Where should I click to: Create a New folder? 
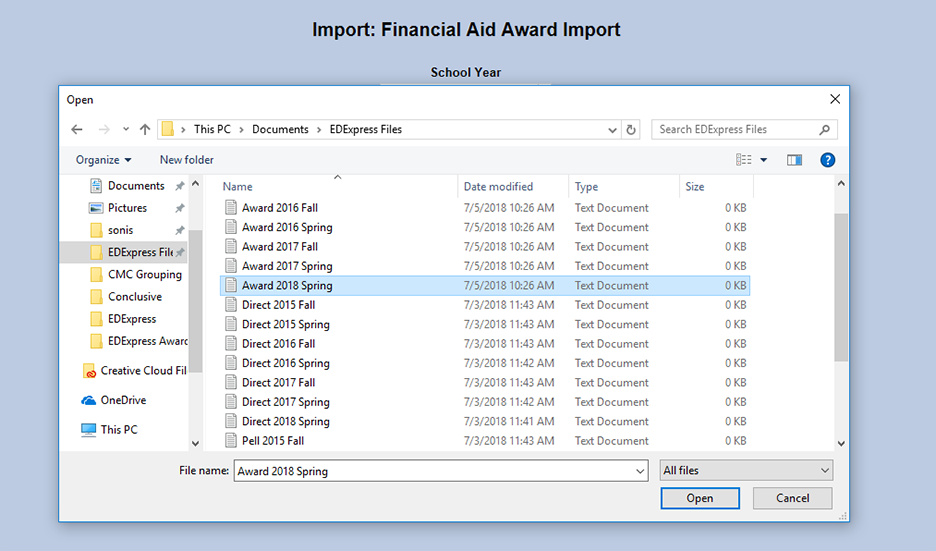pos(186,160)
